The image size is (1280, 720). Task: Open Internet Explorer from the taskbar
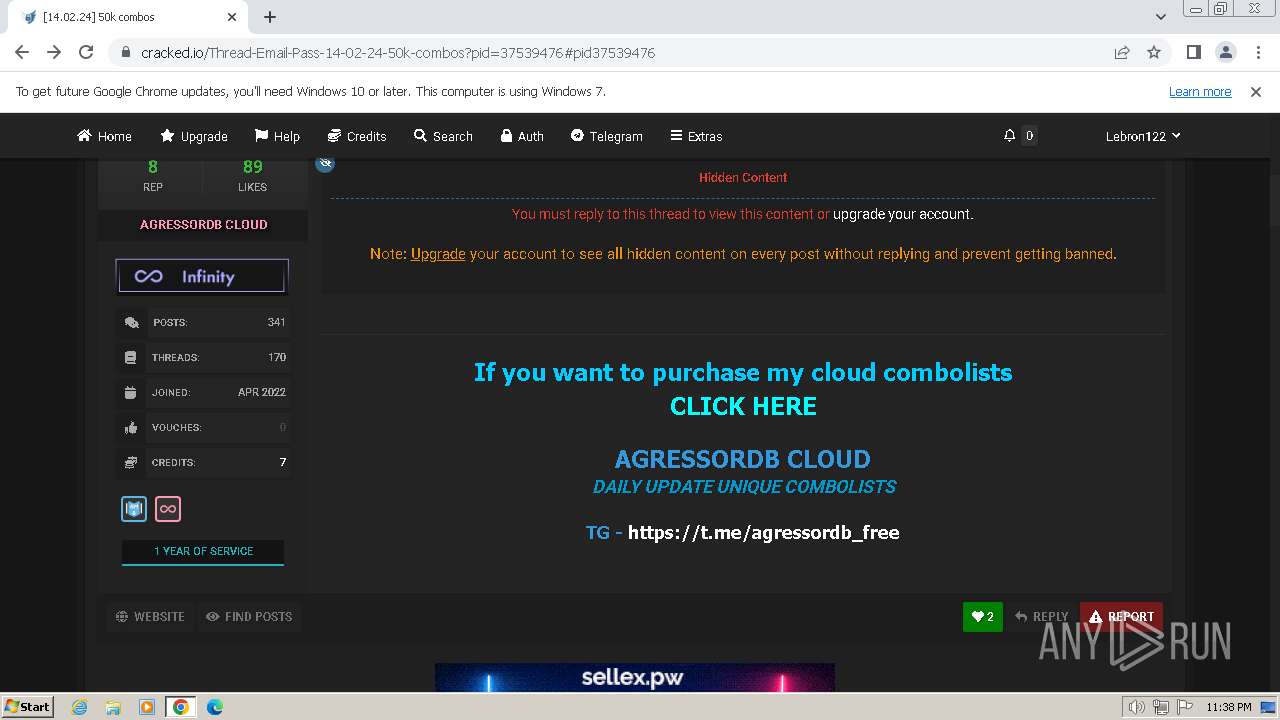point(79,707)
